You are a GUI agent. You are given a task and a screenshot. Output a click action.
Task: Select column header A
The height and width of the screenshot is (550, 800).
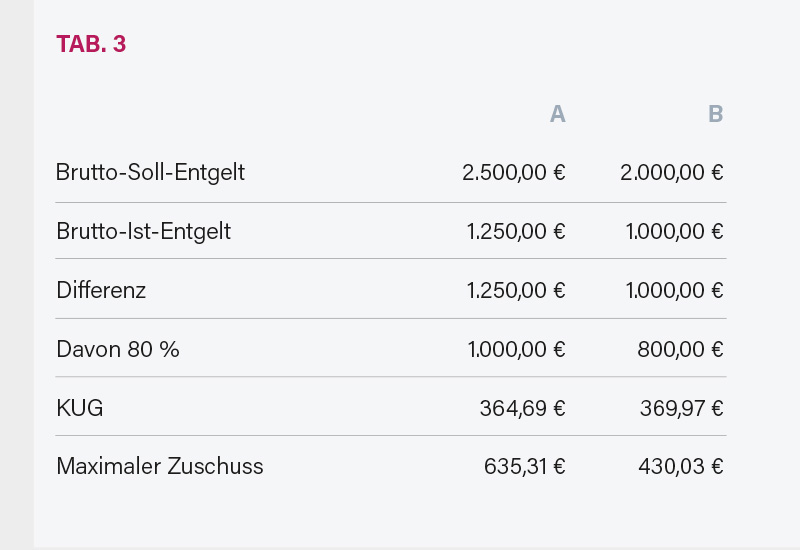click(558, 114)
